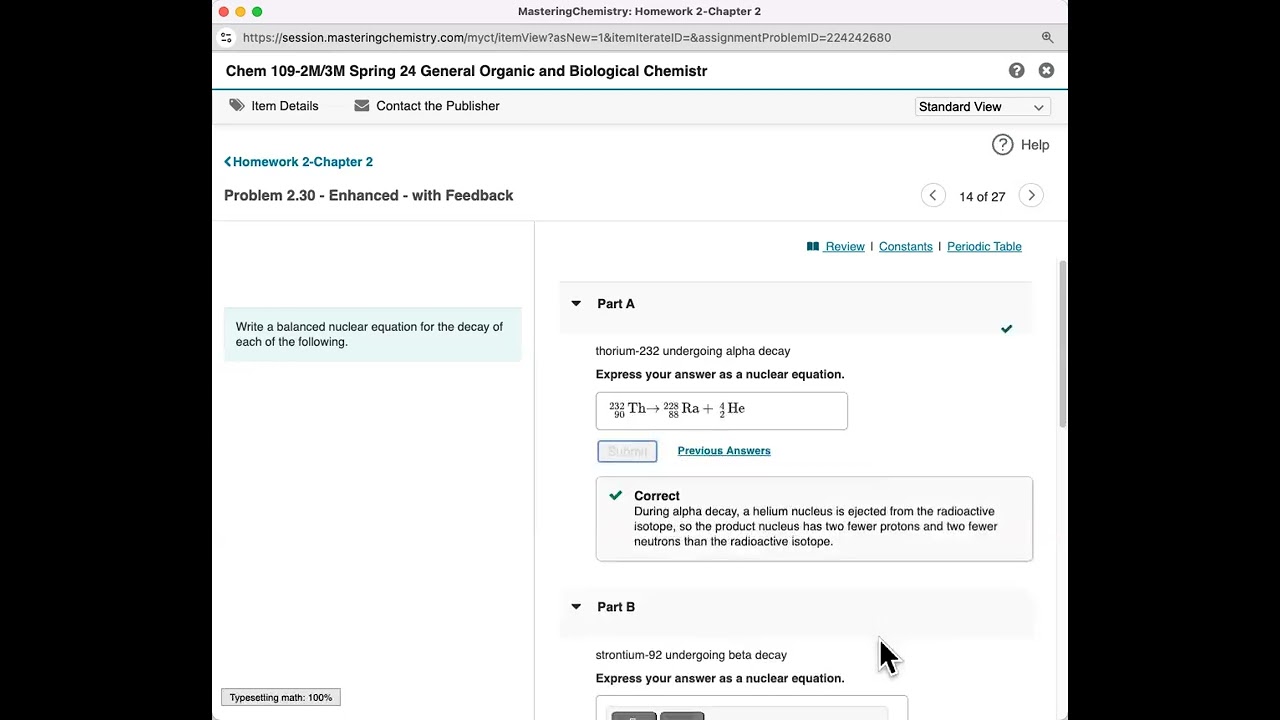Click the problem instructions text box
The width and height of the screenshot is (1280, 720).
373,334
